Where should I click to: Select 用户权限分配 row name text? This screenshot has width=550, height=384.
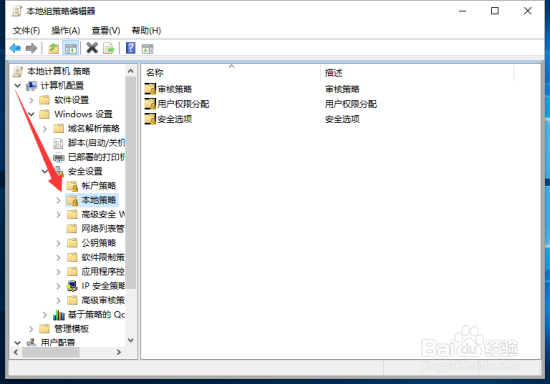(x=183, y=104)
